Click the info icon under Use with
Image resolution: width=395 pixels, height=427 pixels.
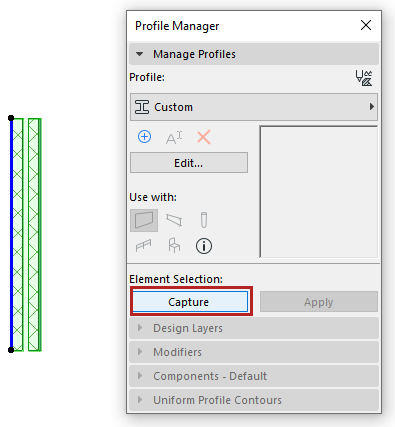pos(204,246)
